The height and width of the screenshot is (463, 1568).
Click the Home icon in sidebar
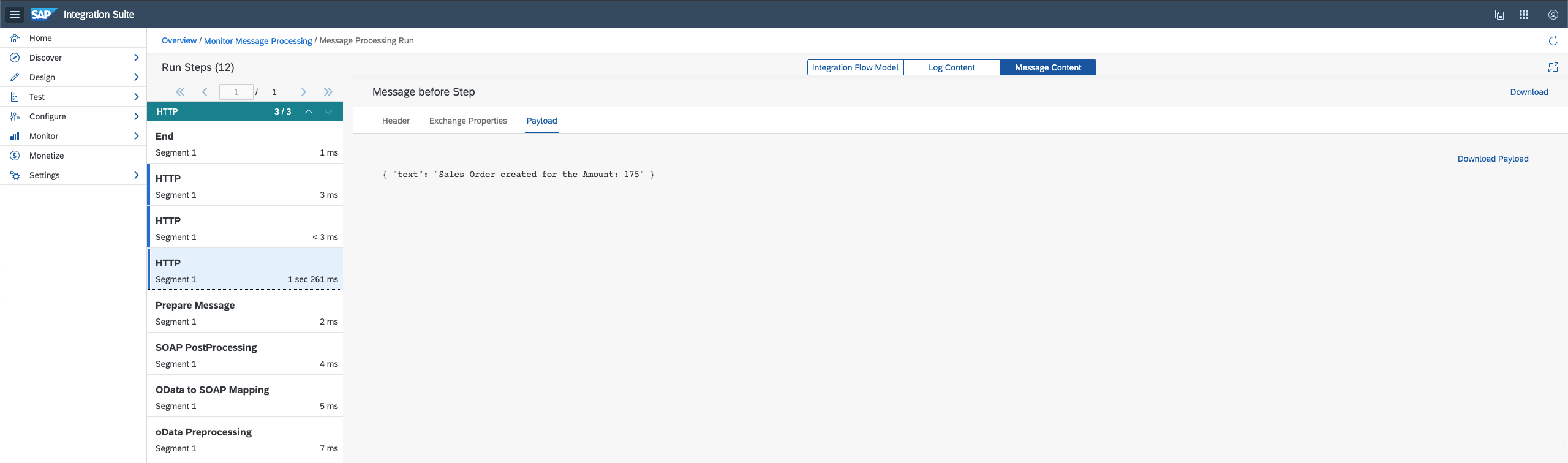pyautogui.click(x=15, y=38)
